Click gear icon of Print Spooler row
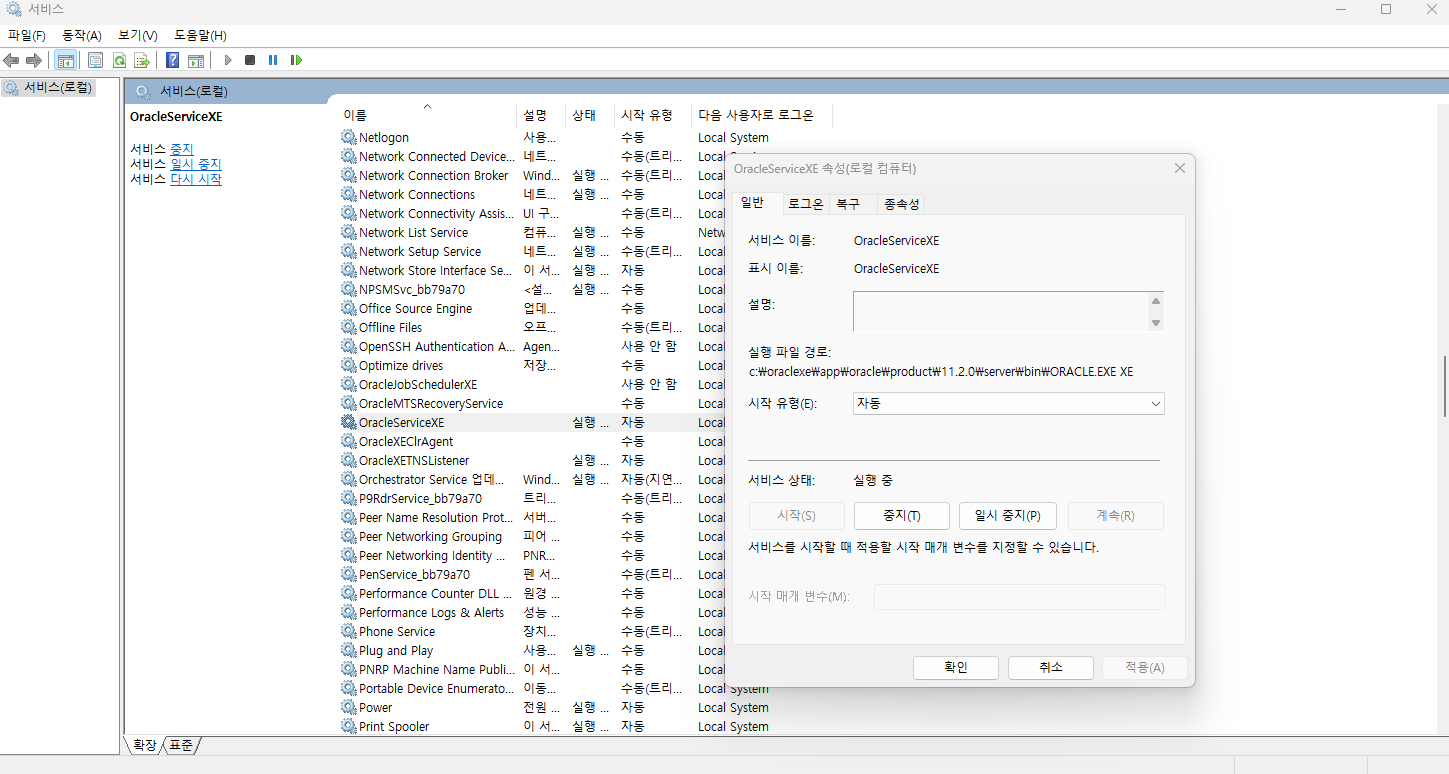This screenshot has height=774, width=1449. pos(349,726)
